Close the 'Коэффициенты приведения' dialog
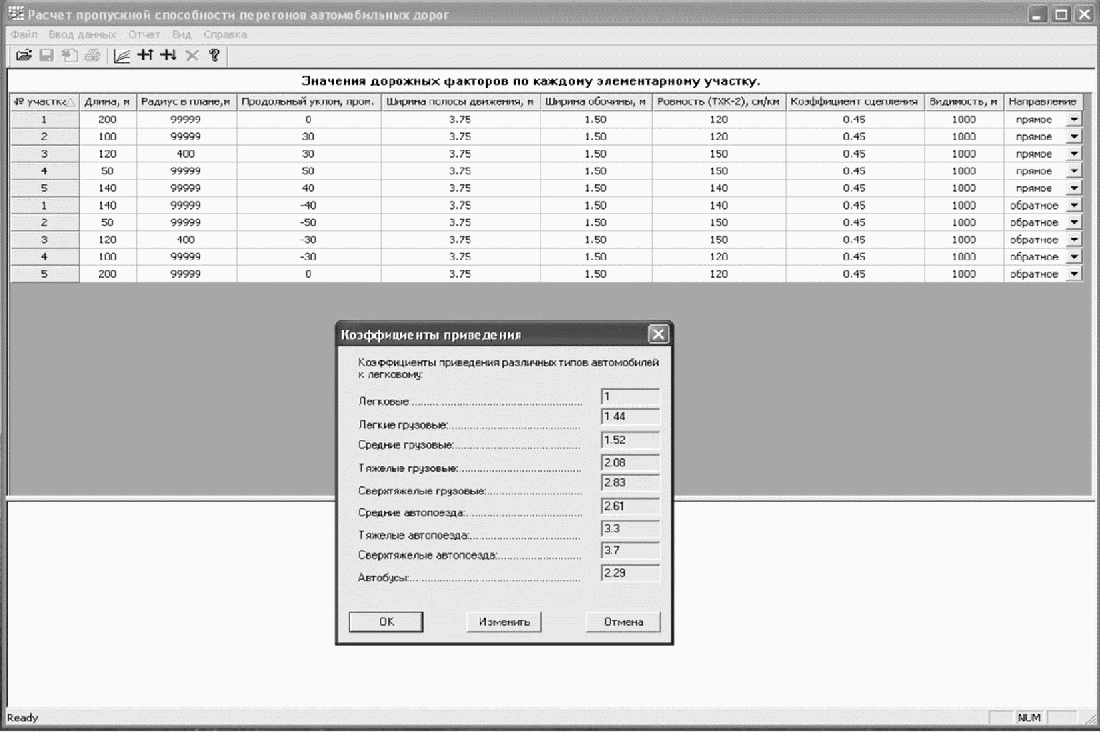Image resolution: width=1100 pixels, height=732 pixels. (657, 334)
